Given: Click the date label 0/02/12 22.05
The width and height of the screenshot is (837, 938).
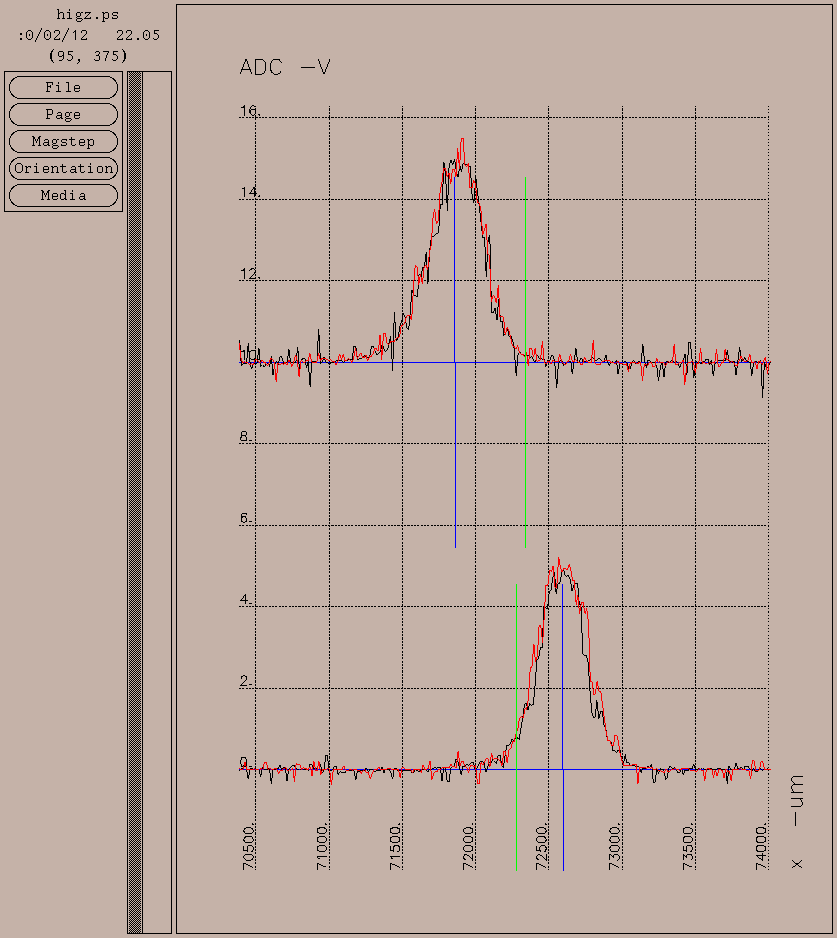Looking at the screenshot, I should [88, 35].
